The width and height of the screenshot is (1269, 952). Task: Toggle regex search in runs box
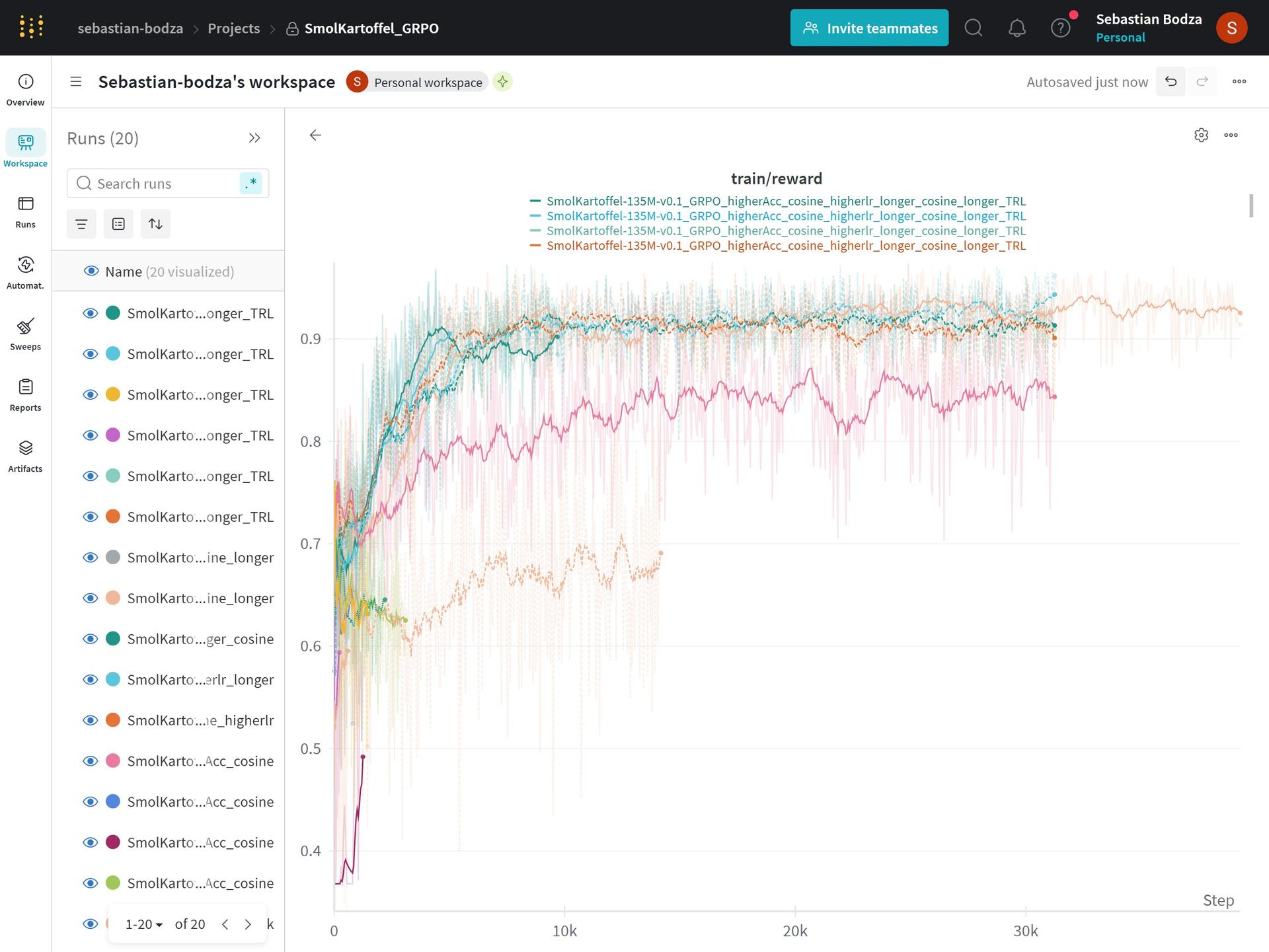coord(250,183)
